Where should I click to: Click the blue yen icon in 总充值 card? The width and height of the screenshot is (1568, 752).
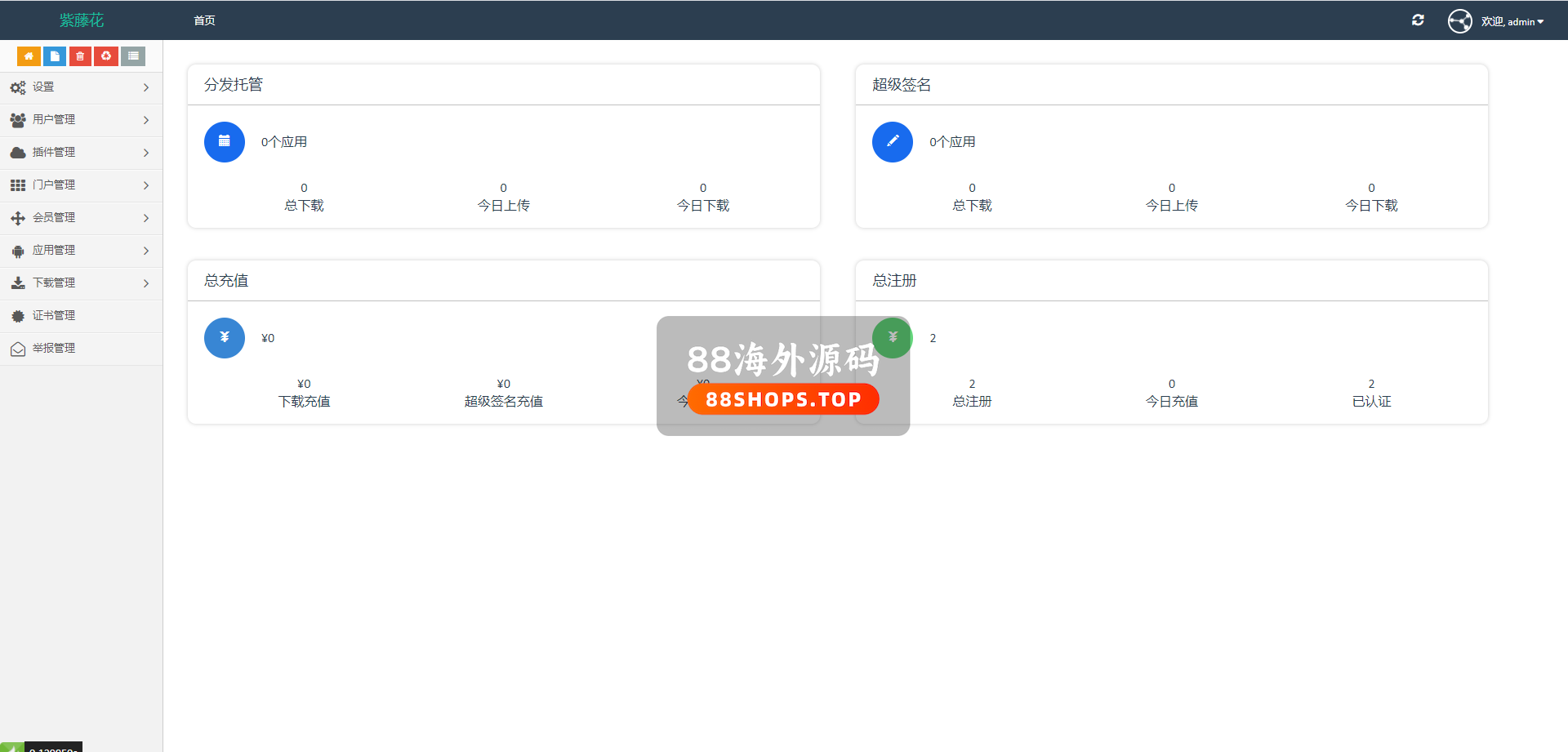click(x=225, y=338)
